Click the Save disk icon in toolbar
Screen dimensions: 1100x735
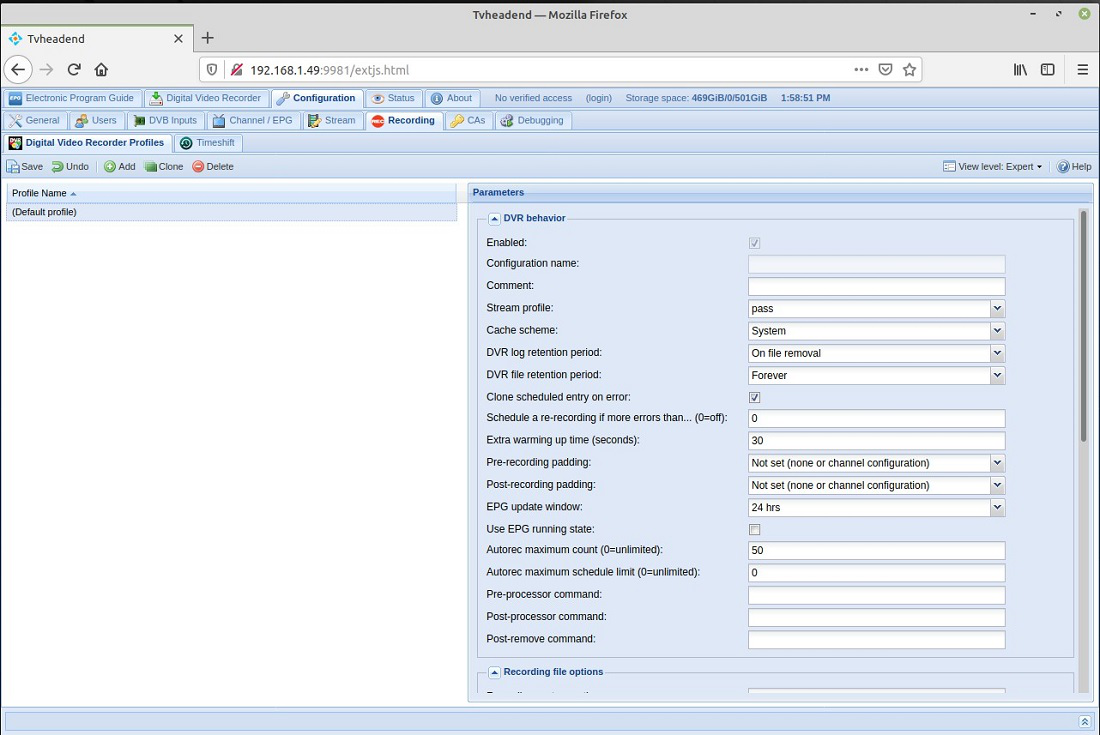[x=13, y=167]
